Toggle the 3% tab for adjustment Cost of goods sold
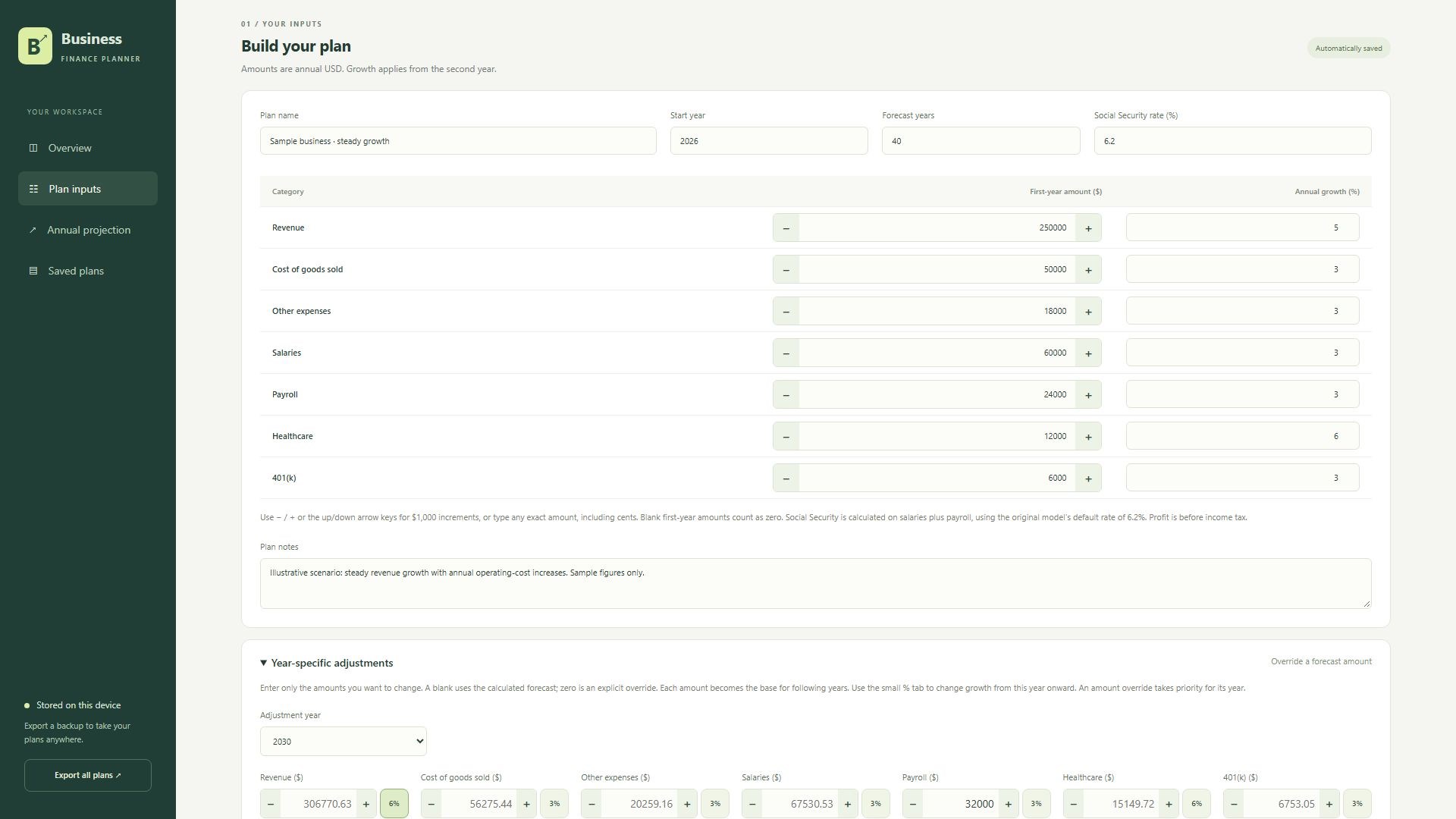The width and height of the screenshot is (1456, 819). pyautogui.click(x=554, y=804)
